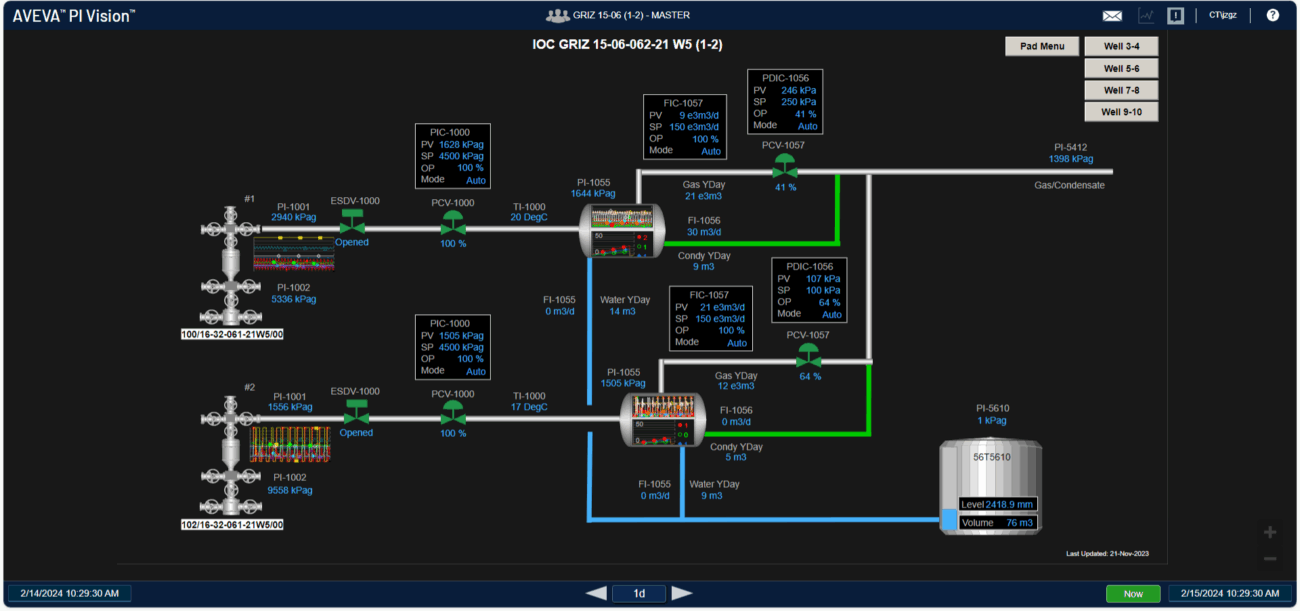Click the well #1 separator vessel graphic

621,231
